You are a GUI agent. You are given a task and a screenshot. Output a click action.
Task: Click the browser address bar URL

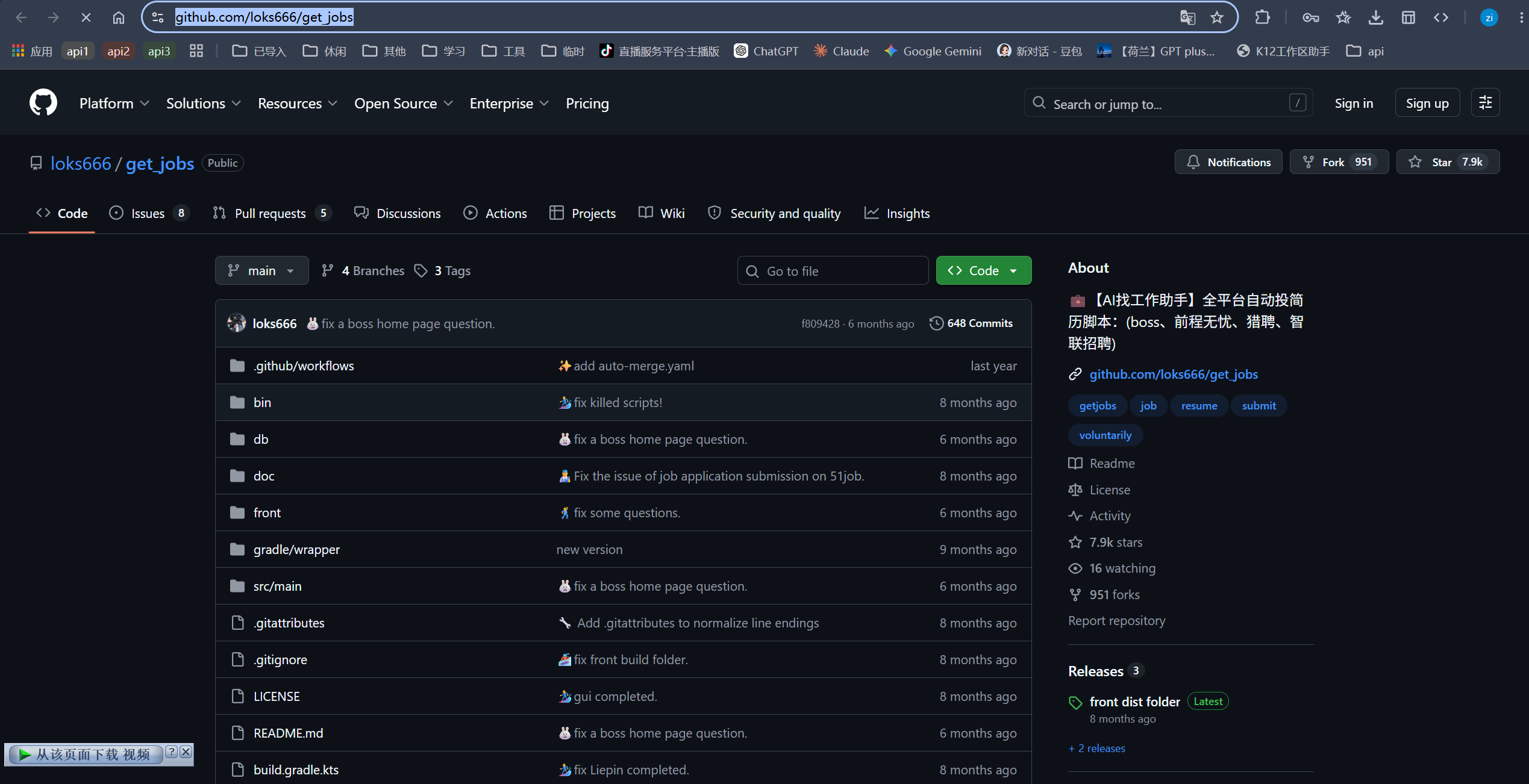[264, 17]
